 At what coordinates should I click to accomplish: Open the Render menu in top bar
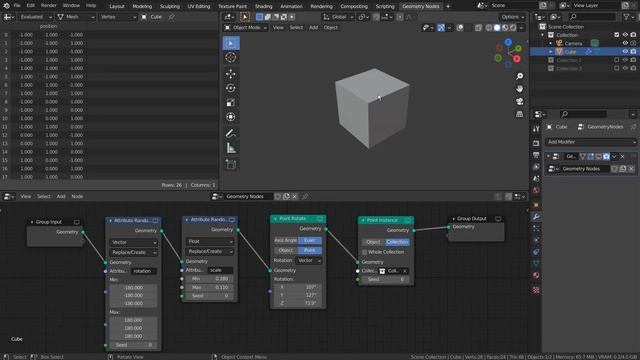[x=49, y=6]
